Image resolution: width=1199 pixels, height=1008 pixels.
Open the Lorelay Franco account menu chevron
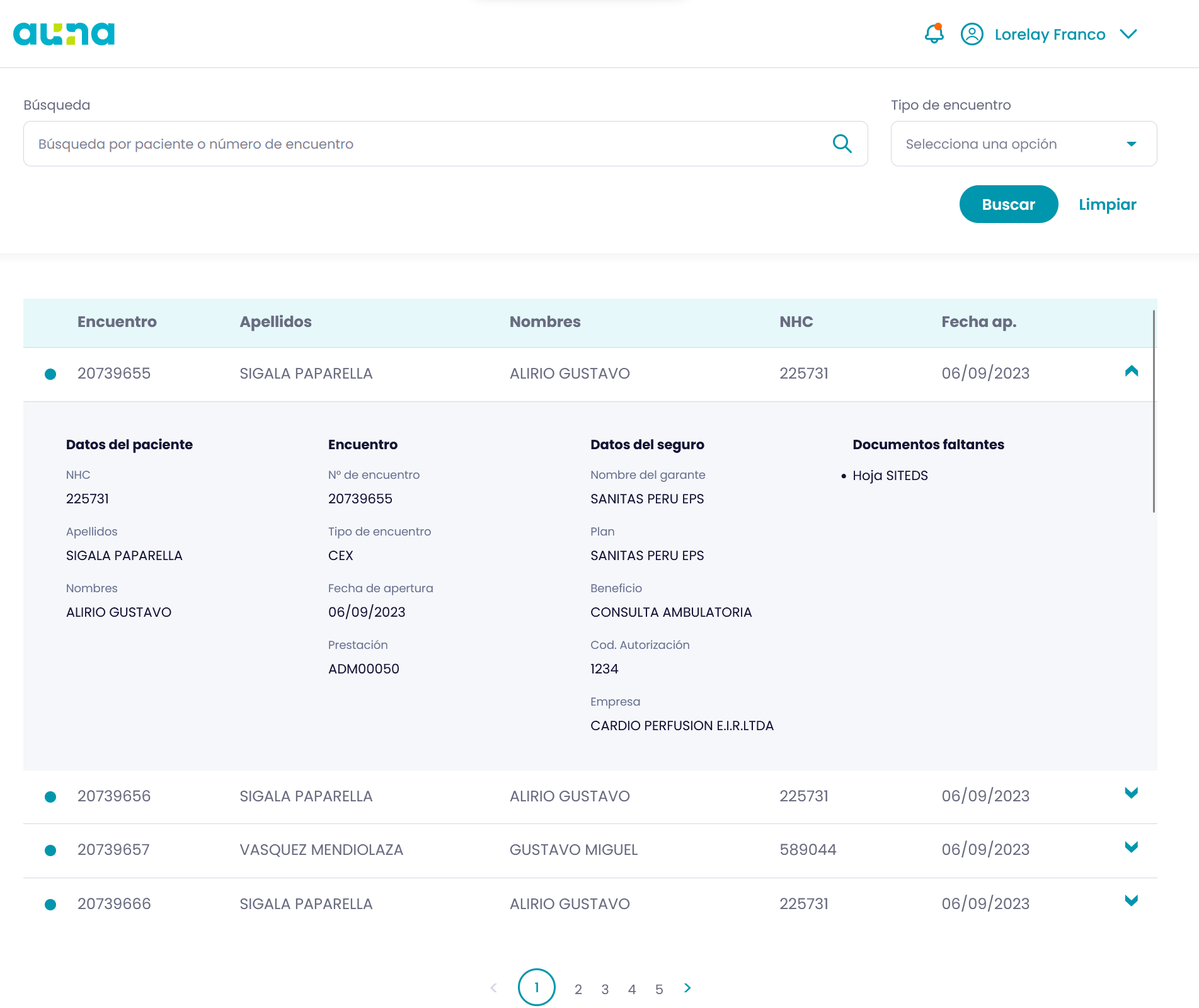click(x=1128, y=34)
